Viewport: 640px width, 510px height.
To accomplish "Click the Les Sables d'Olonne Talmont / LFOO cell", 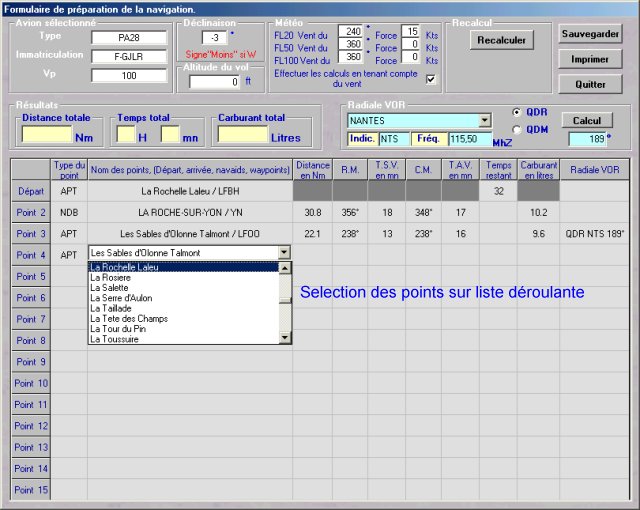I will pyautogui.click(x=190, y=234).
